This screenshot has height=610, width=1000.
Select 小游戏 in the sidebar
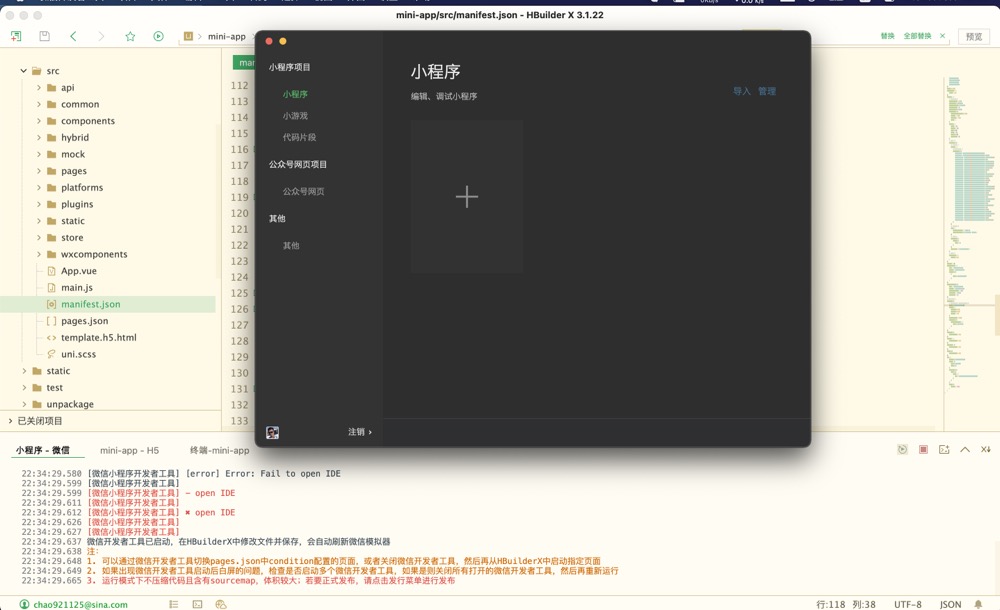[x=295, y=116]
